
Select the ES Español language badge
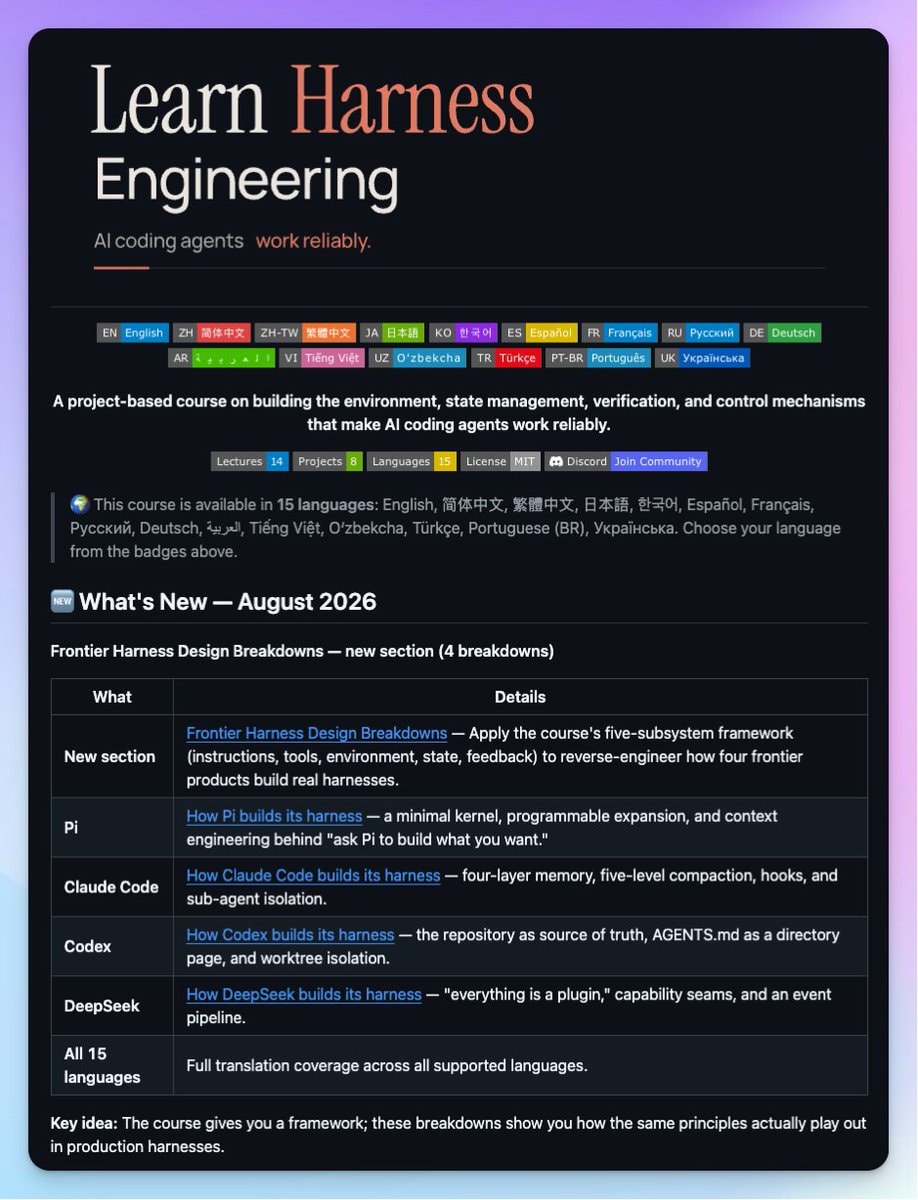pyautogui.click(x=539, y=333)
